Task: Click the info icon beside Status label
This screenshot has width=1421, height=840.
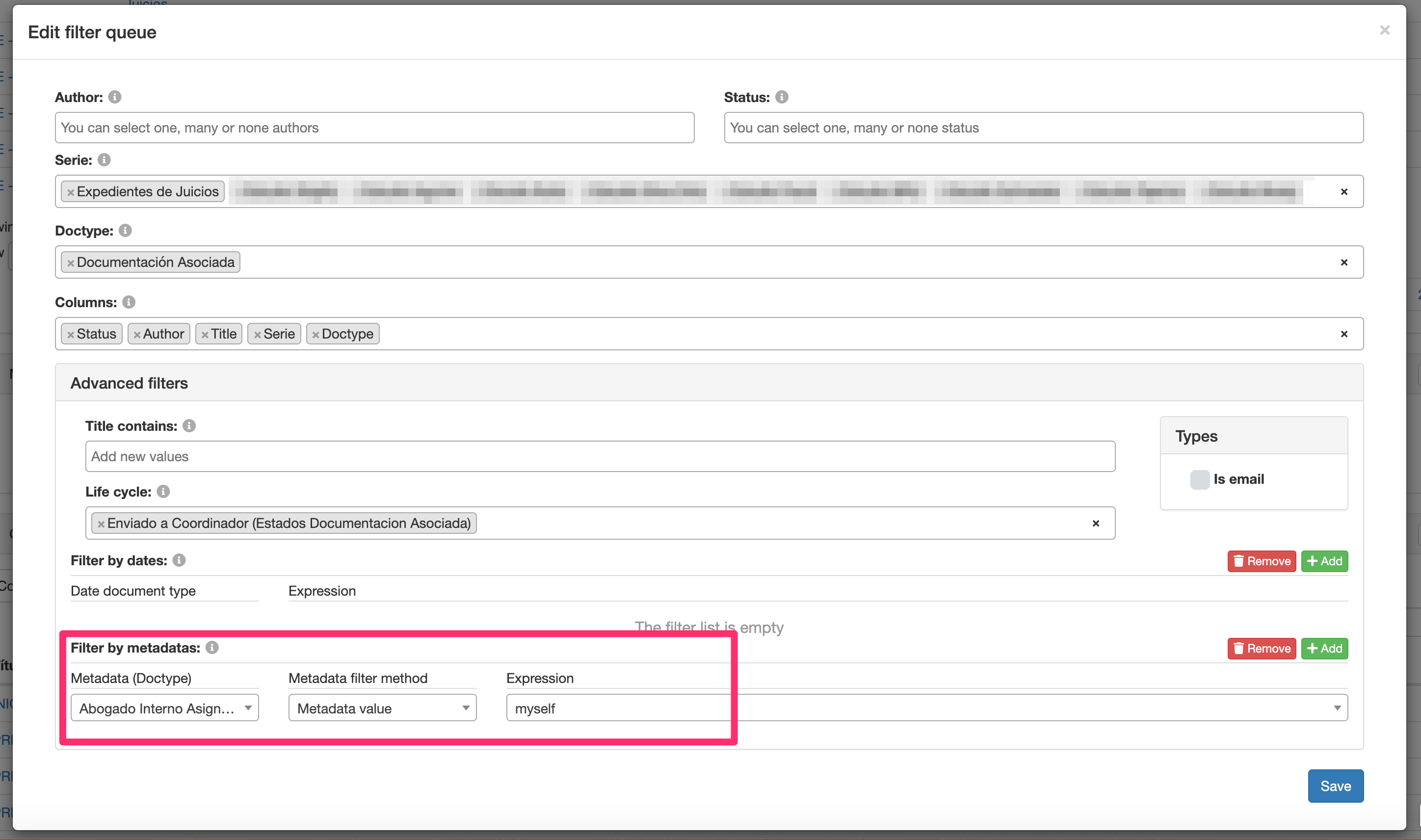Action: 782,97
